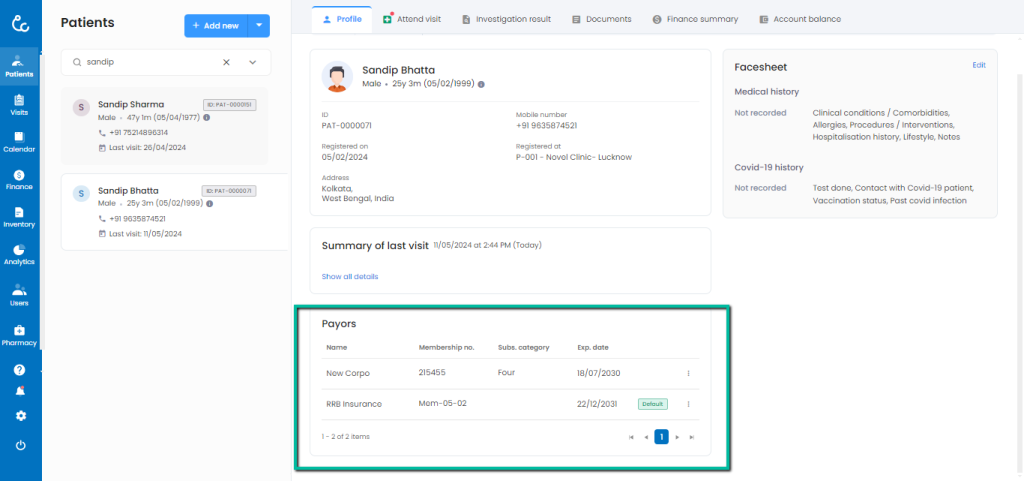
Task: Click the help question mark icon
Action: pyautogui.click(x=19, y=370)
